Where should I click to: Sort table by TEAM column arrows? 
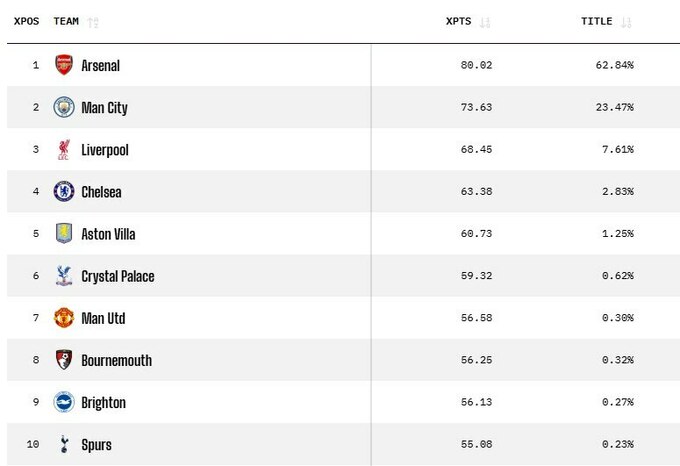[93, 22]
